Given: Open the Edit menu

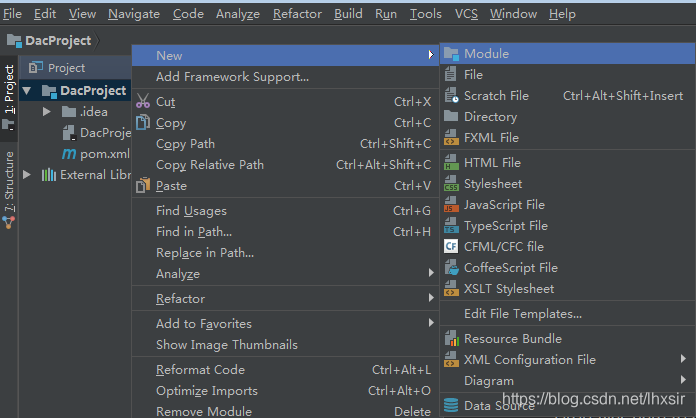Looking at the screenshot, I should pos(45,14).
